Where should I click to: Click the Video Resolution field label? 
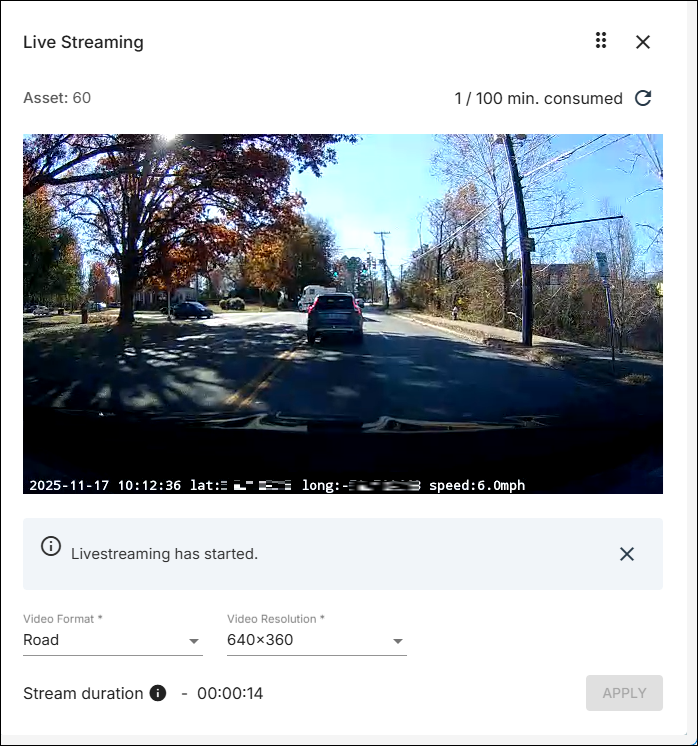[275, 619]
